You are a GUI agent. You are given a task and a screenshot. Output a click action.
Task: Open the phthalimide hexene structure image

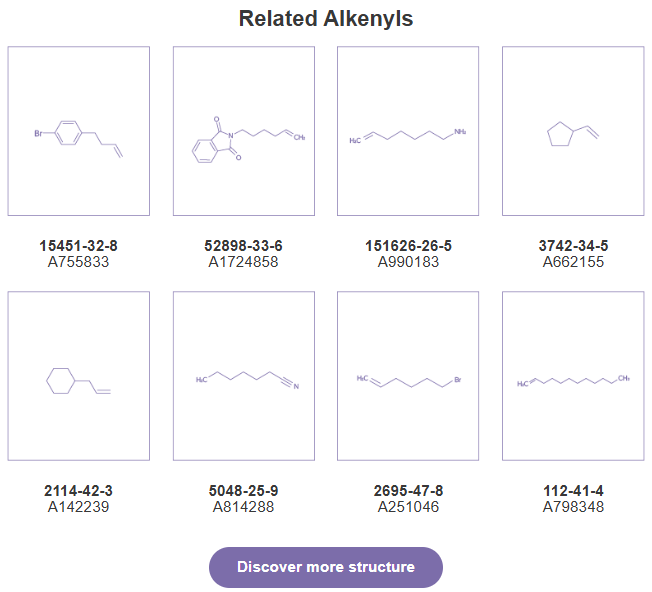tap(244, 131)
